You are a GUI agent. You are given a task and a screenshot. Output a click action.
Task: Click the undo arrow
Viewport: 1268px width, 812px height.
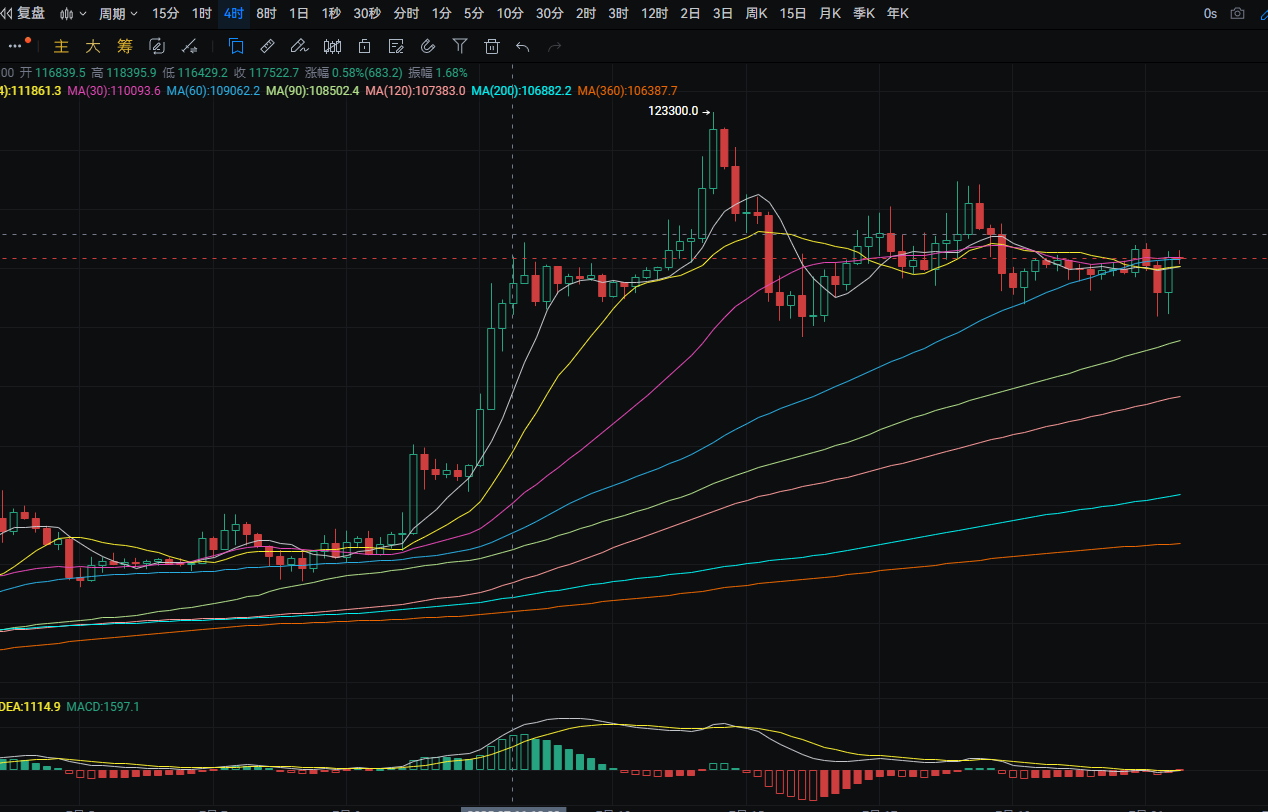[522, 46]
